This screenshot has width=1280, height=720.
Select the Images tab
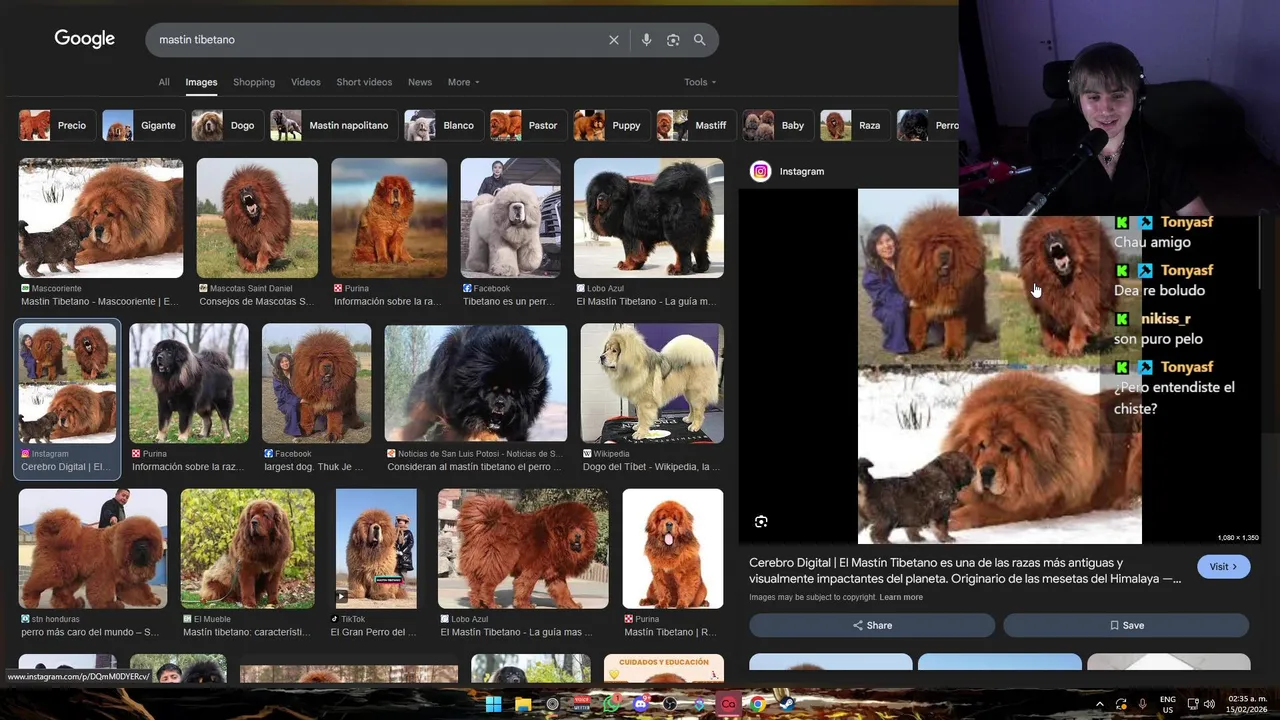(x=201, y=82)
